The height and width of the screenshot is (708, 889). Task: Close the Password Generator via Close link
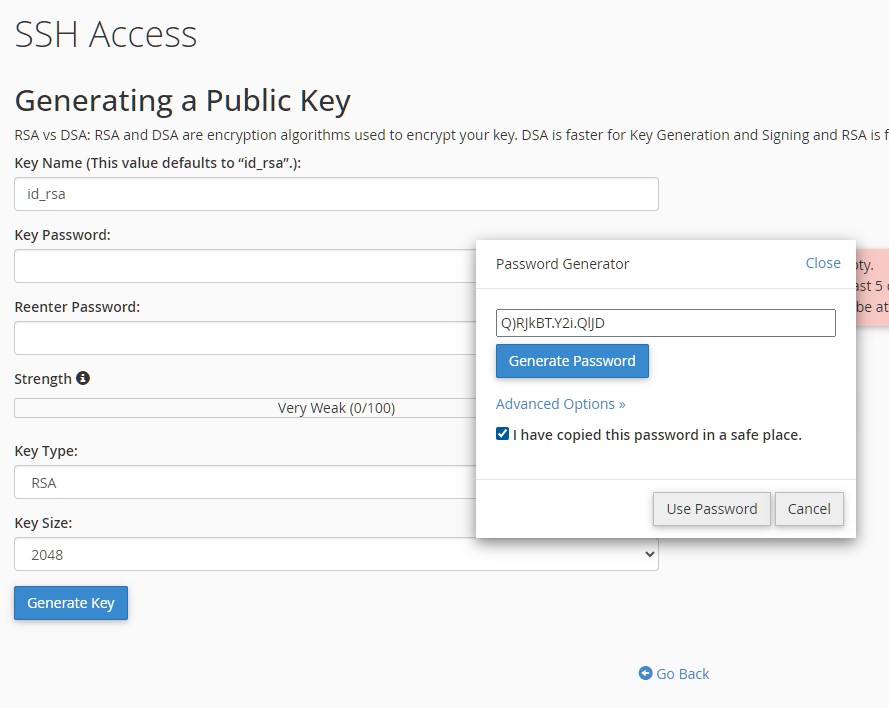(822, 263)
